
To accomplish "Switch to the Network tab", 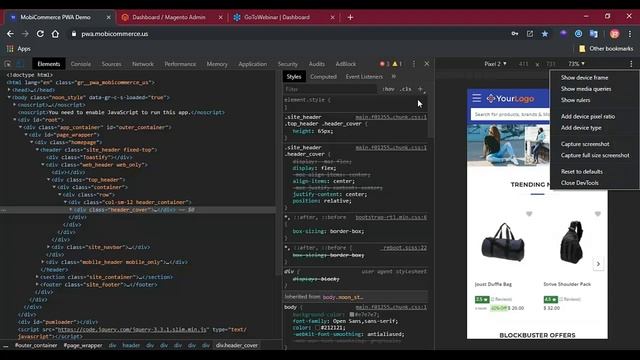I will tap(143, 64).
